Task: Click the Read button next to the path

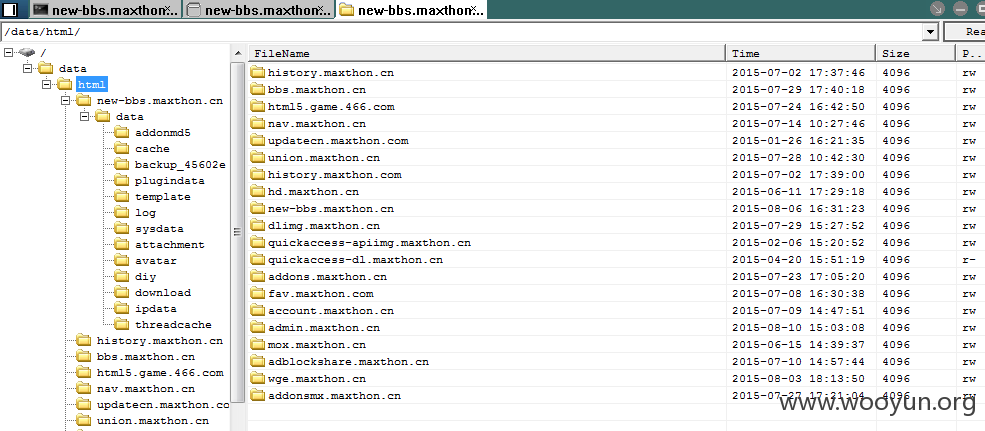Action: point(965,31)
